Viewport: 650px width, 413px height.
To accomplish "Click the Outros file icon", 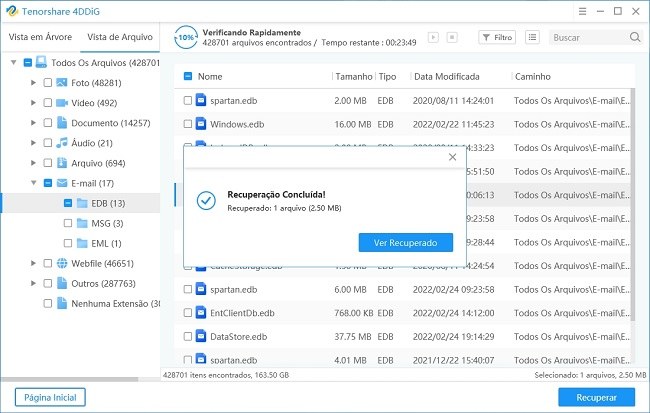I will coord(62,283).
